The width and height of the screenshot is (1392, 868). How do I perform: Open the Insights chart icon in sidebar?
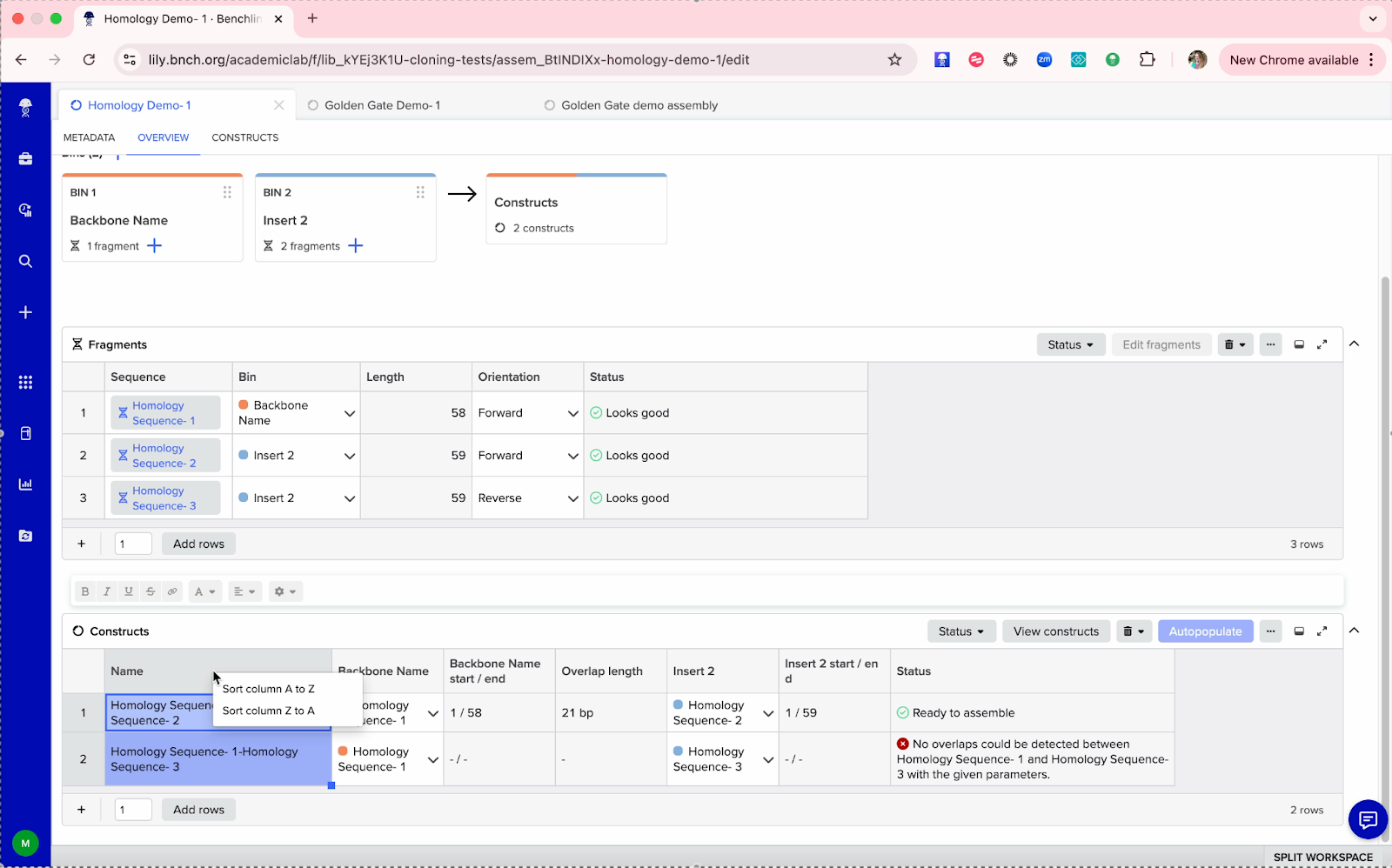pyautogui.click(x=25, y=484)
